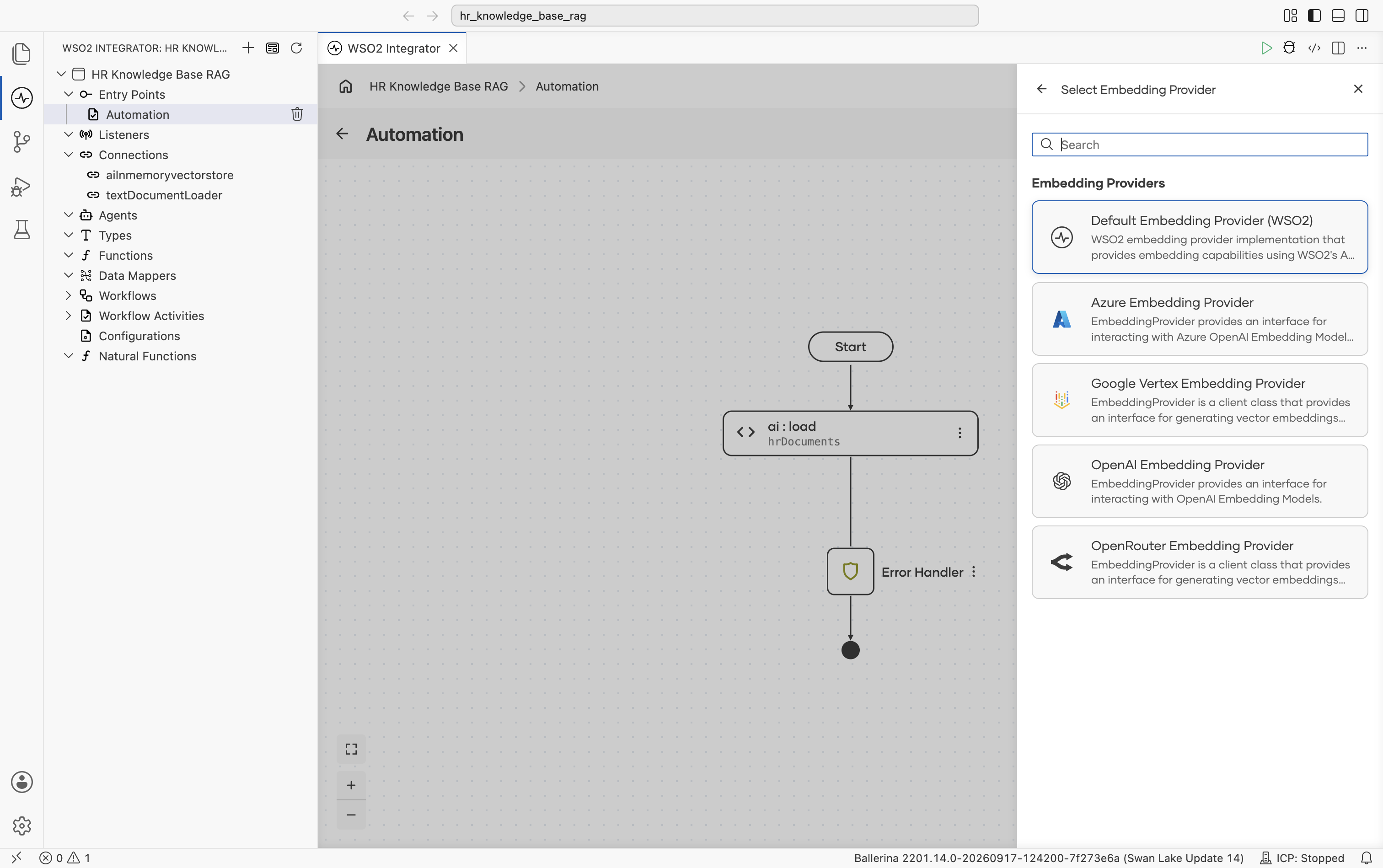1383x868 pixels.
Task: Expand the Workflow Activities tree node
Action: (68, 316)
